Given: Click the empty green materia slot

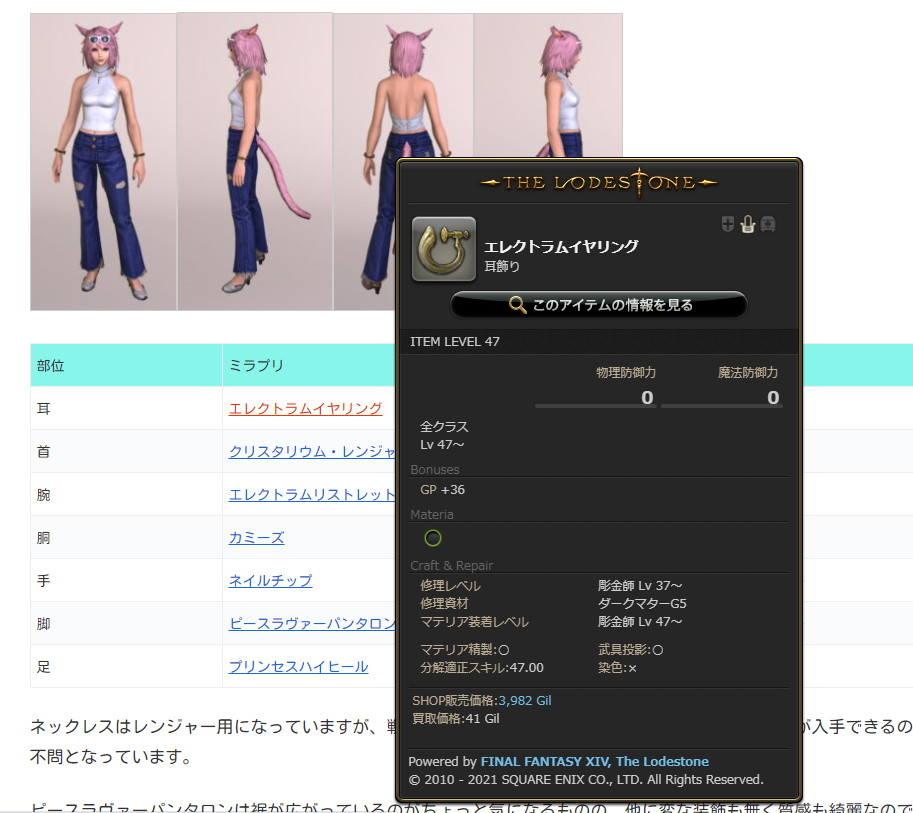Looking at the screenshot, I should pyautogui.click(x=433, y=538).
